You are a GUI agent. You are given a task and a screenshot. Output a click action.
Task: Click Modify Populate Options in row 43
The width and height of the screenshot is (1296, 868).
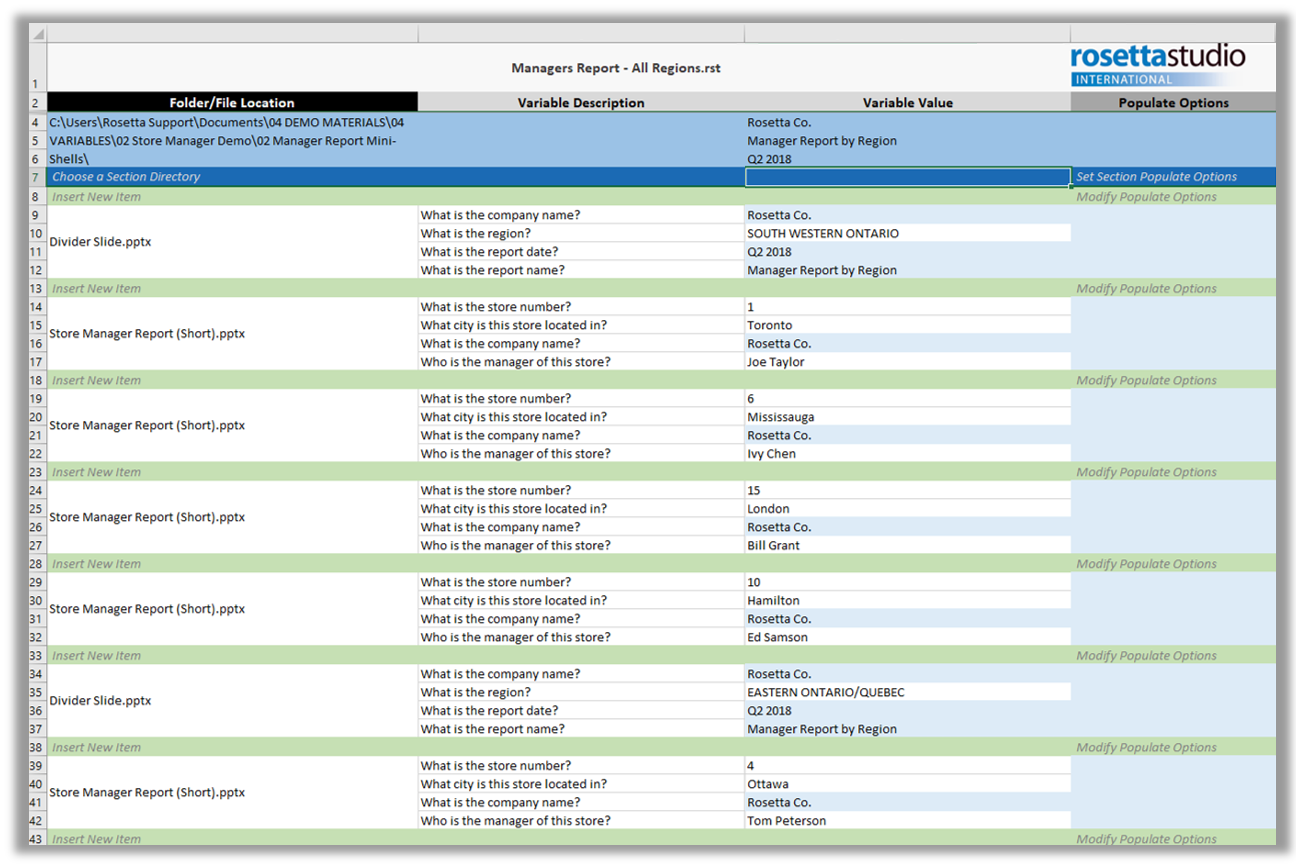1146,839
